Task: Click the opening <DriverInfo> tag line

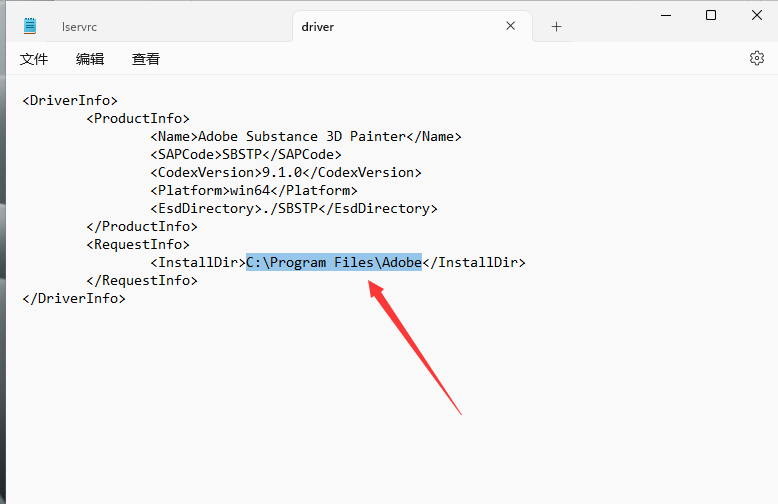Action: pos(70,101)
